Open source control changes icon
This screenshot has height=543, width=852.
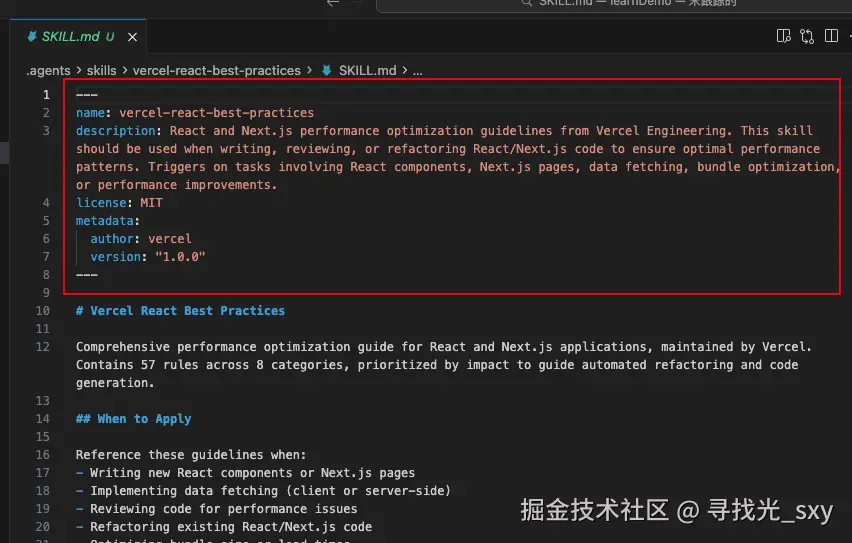tap(807, 36)
